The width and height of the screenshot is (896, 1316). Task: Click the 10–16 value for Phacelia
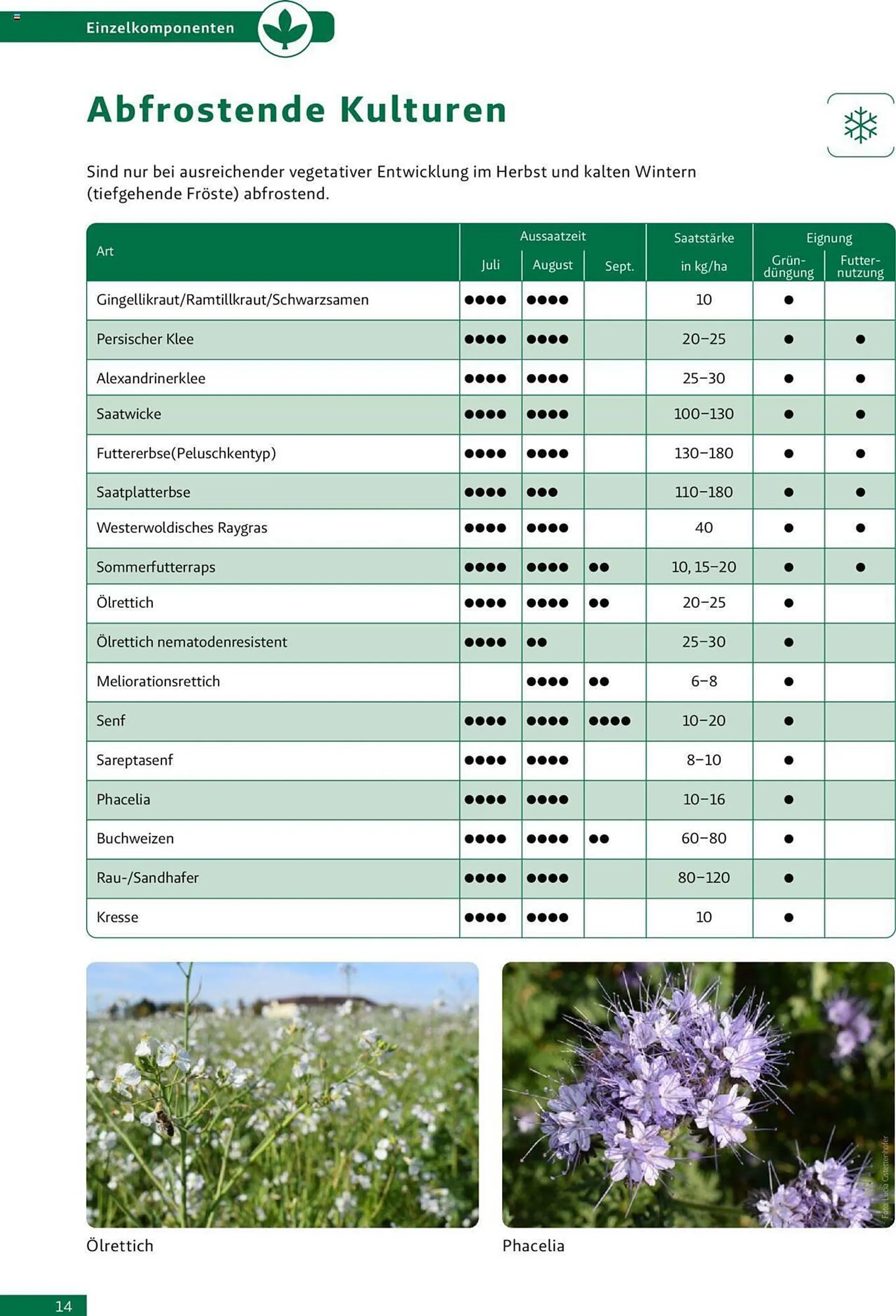pos(704,799)
